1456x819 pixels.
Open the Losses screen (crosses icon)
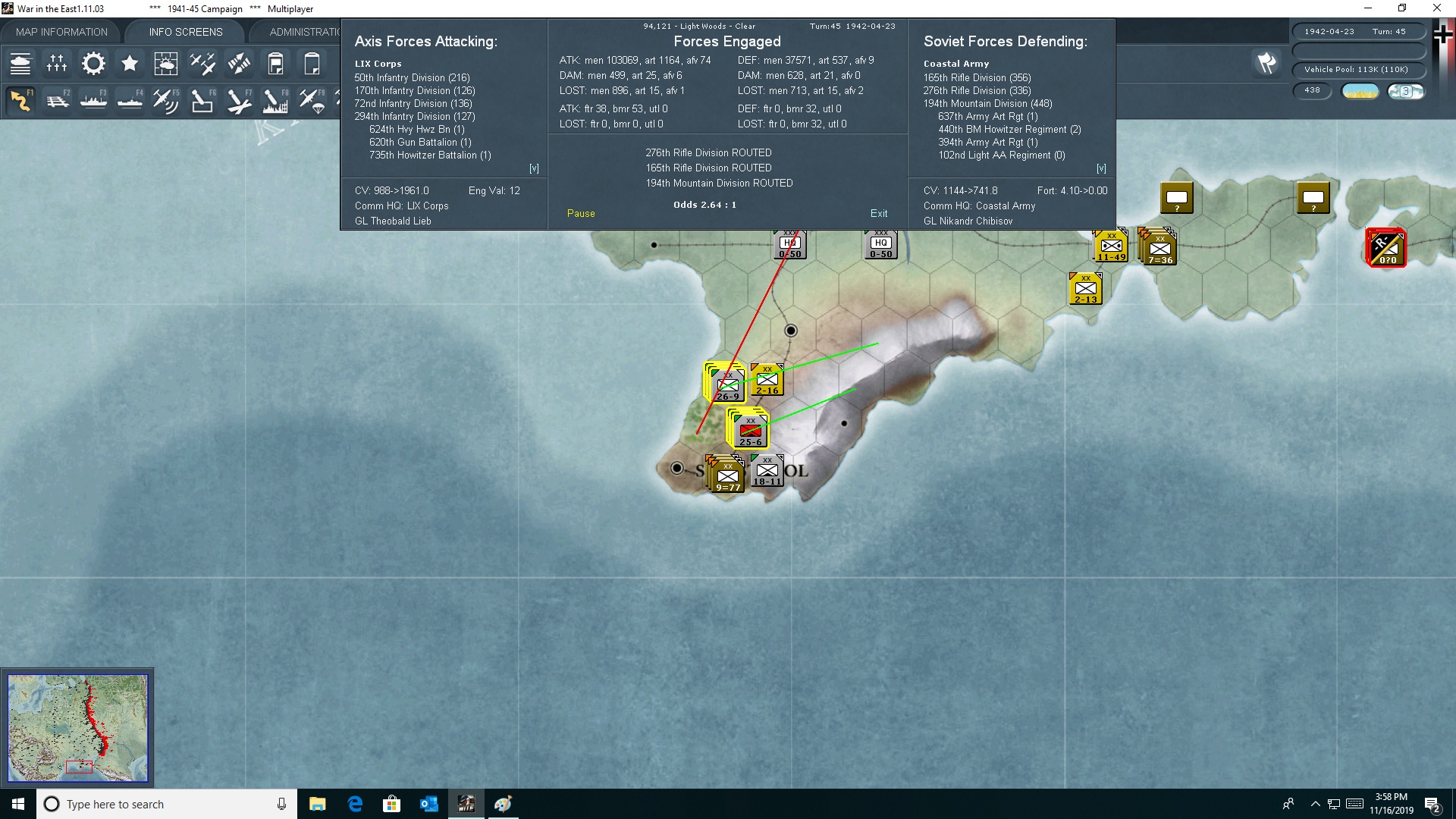tap(57, 64)
